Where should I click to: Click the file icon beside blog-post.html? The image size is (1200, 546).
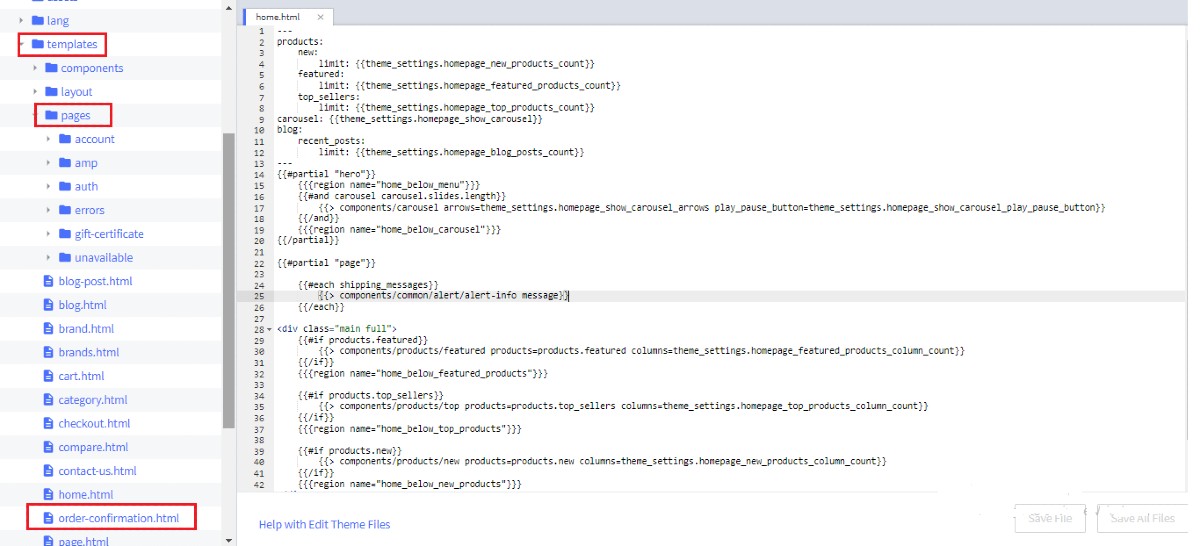tap(48, 281)
